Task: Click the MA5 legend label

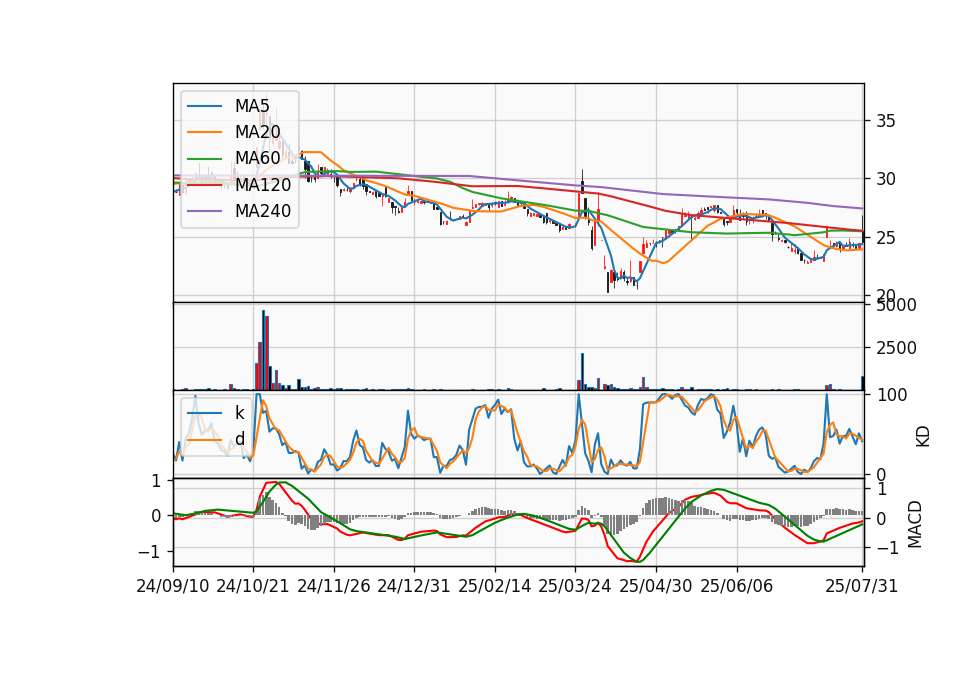Action: pos(252,106)
